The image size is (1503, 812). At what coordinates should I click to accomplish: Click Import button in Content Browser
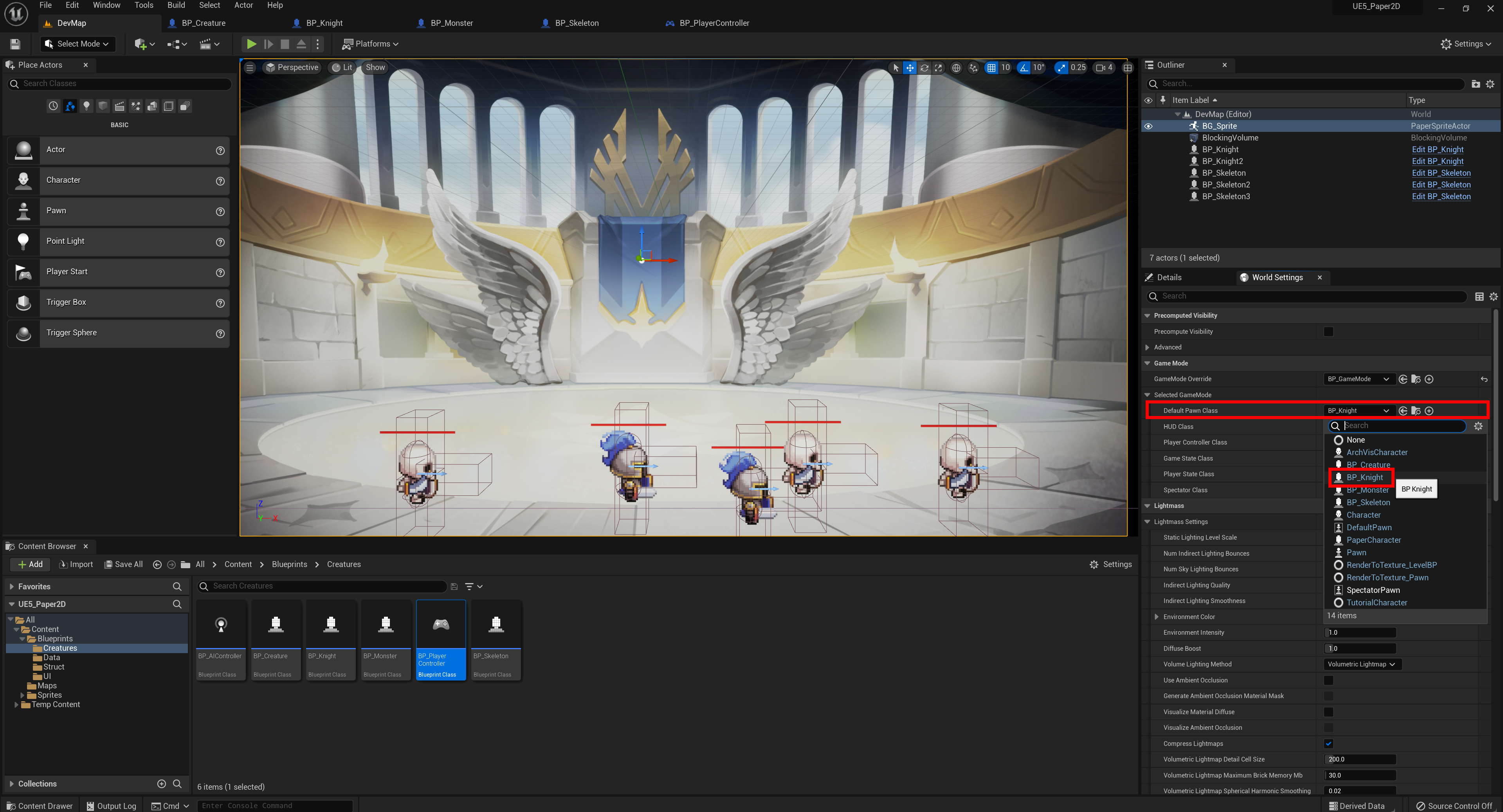point(76,565)
